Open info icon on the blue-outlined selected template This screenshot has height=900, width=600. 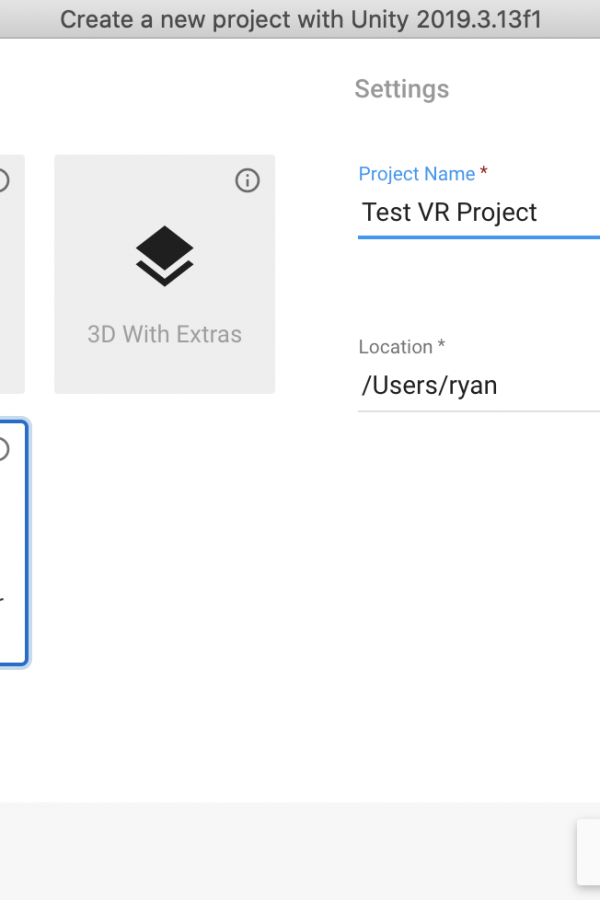[x=3, y=449]
